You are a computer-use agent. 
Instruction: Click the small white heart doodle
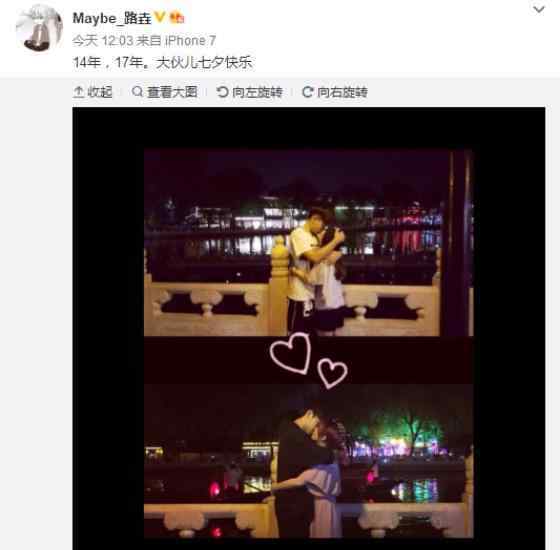point(332,373)
